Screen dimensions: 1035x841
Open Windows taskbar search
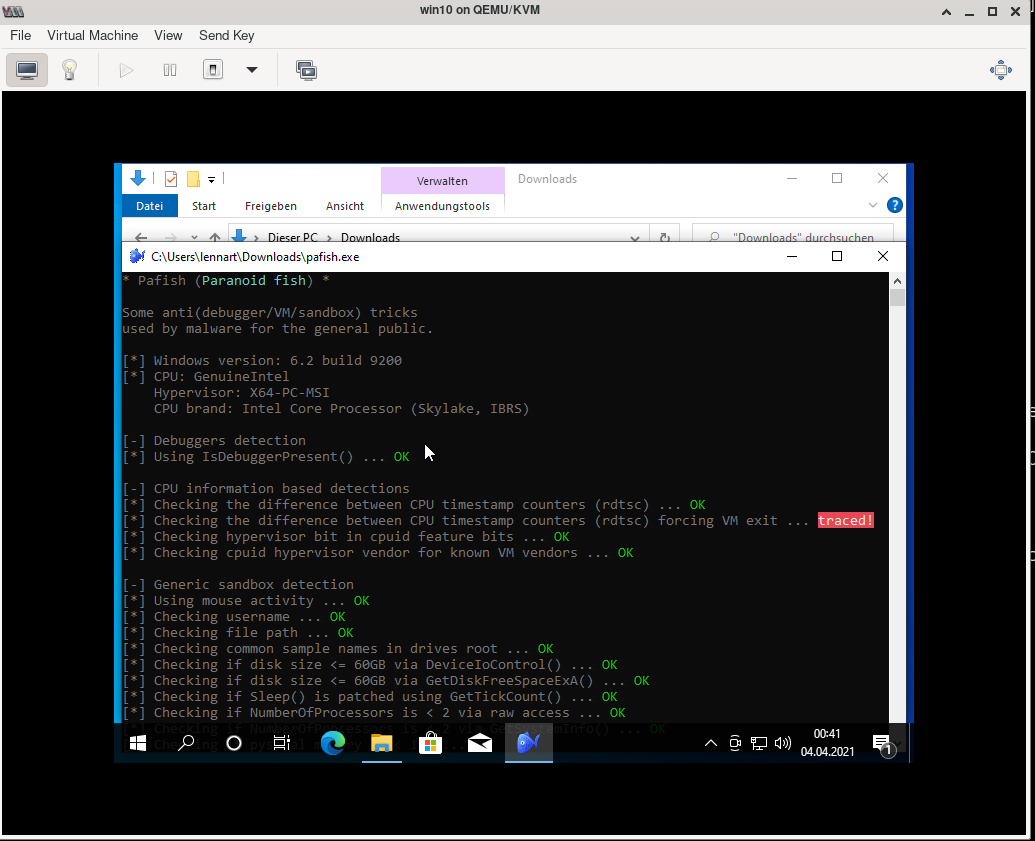click(186, 743)
